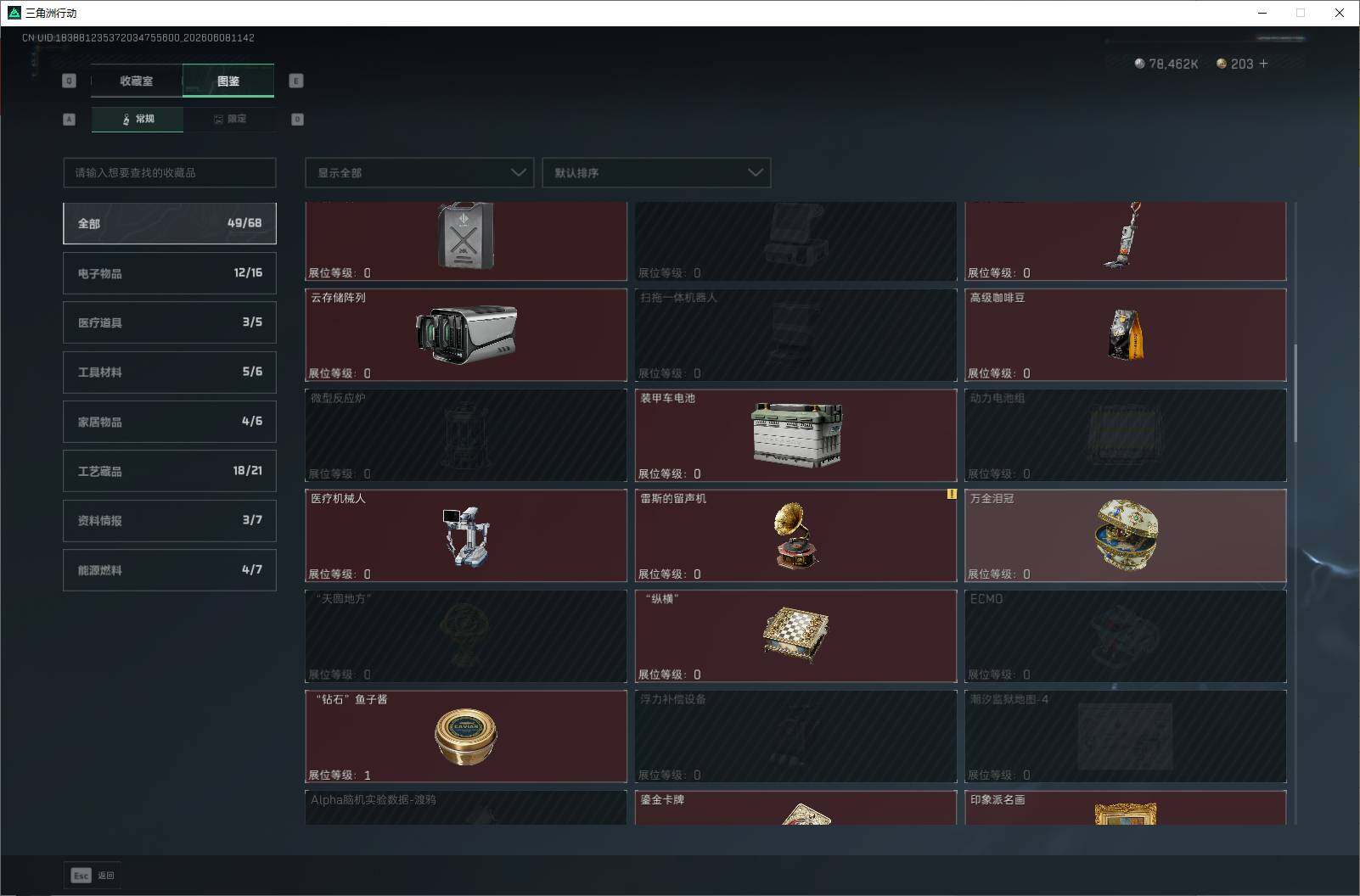Open the 高级咖啡豆 card
Viewport: 1360px width, 896px height.
tap(1126, 335)
